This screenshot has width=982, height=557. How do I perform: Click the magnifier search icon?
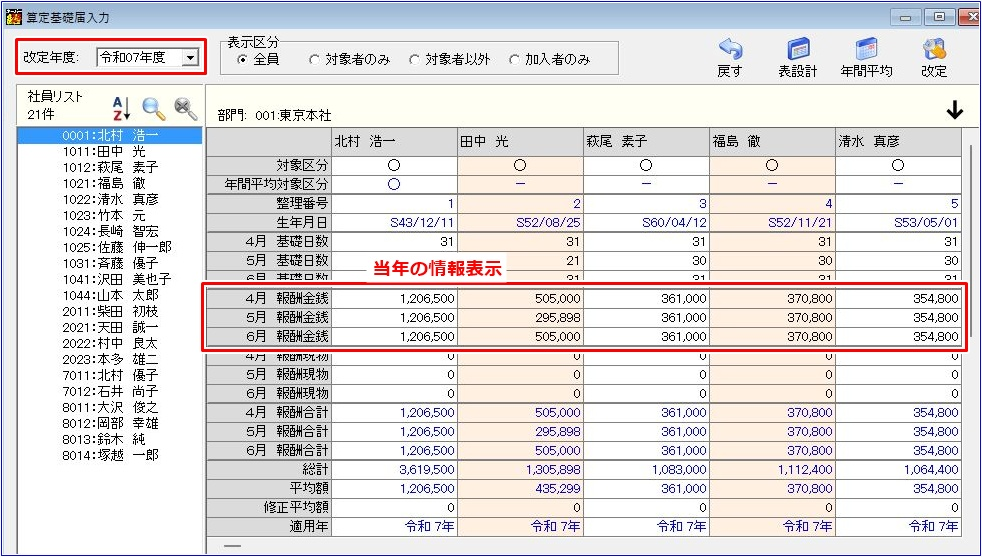153,108
